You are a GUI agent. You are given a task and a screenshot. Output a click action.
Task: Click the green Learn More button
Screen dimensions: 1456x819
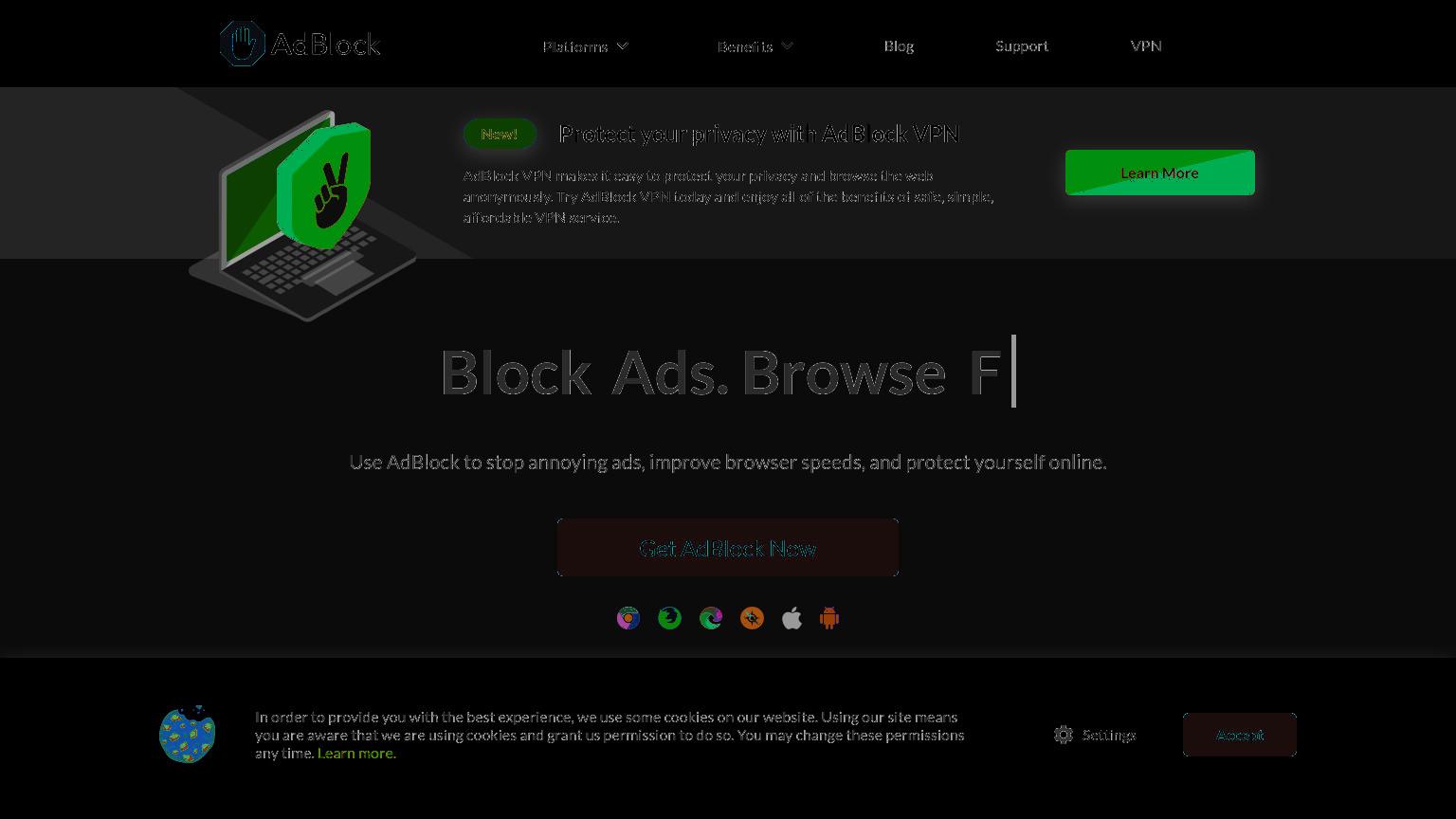tap(1160, 173)
